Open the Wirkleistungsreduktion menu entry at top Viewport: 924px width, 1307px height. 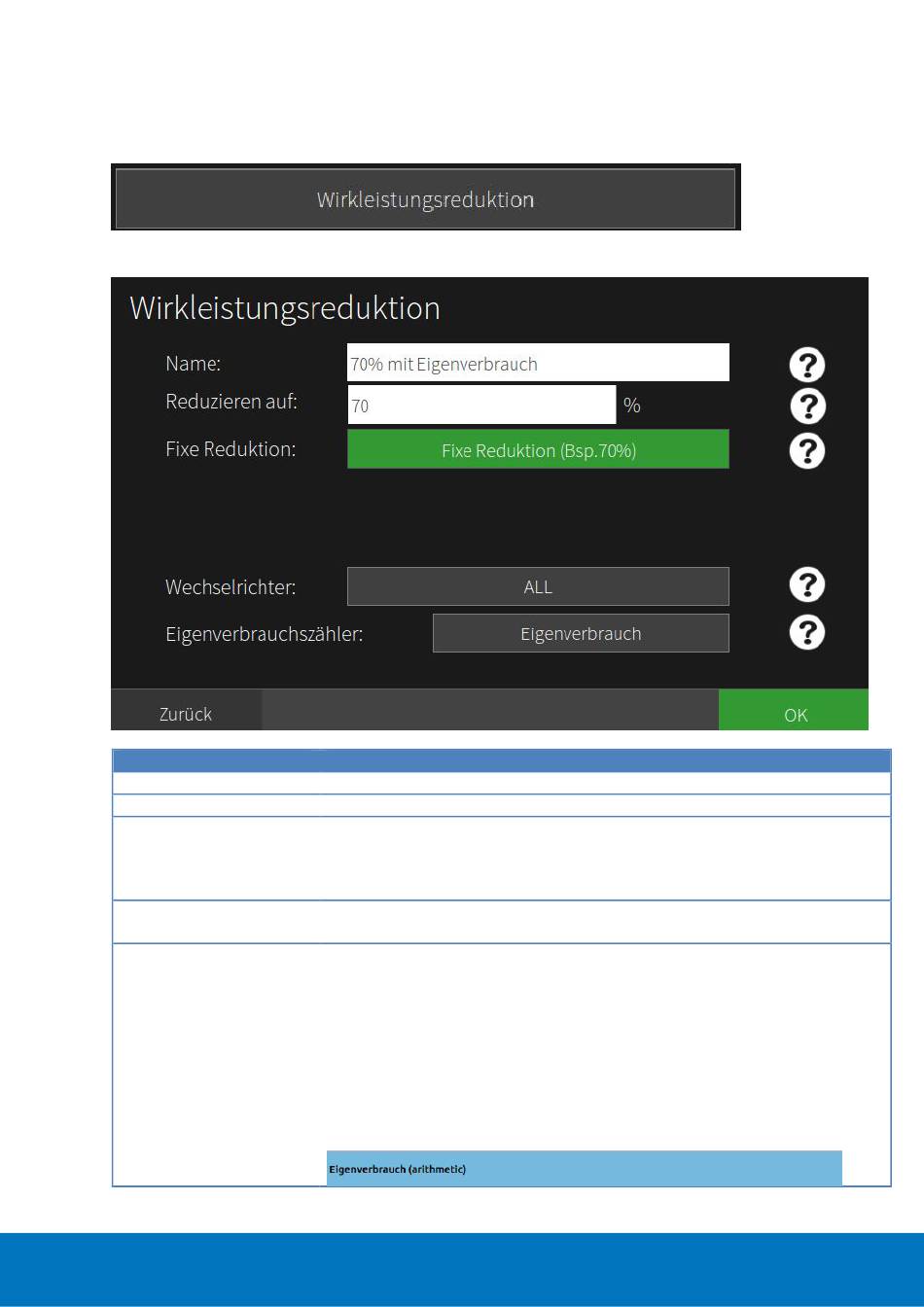coord(425,199)
